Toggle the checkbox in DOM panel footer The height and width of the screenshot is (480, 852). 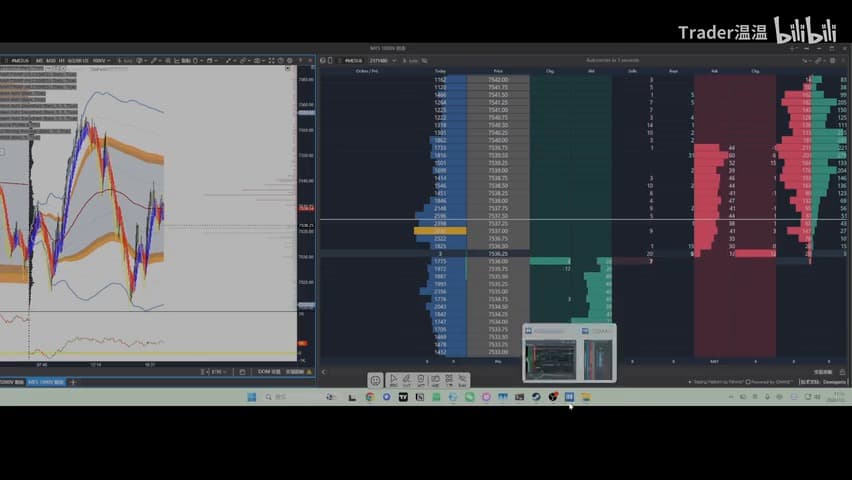tap(748, 382)
